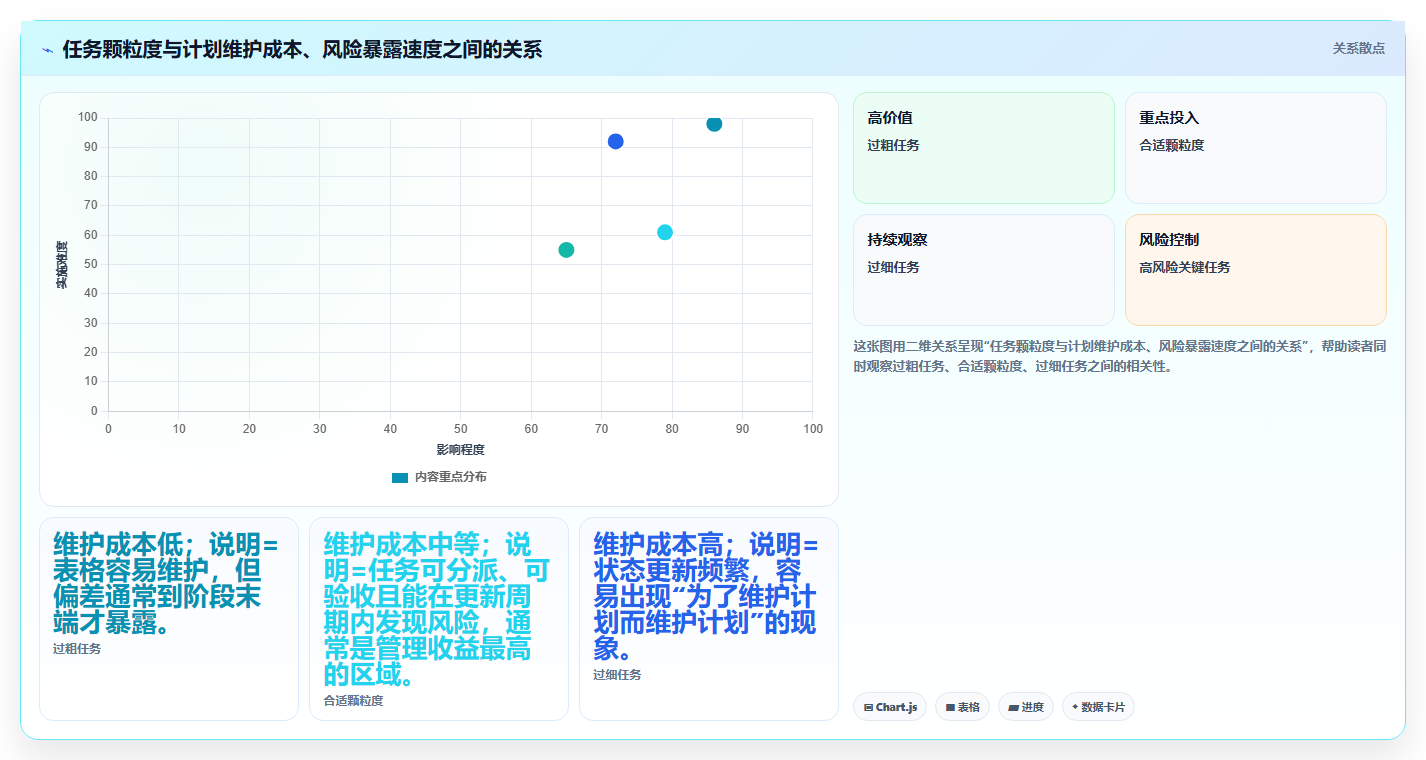Screen dimensions: 1426x760
Task: Open the 持续观察 quadrant card
Action: click(984, 270)
